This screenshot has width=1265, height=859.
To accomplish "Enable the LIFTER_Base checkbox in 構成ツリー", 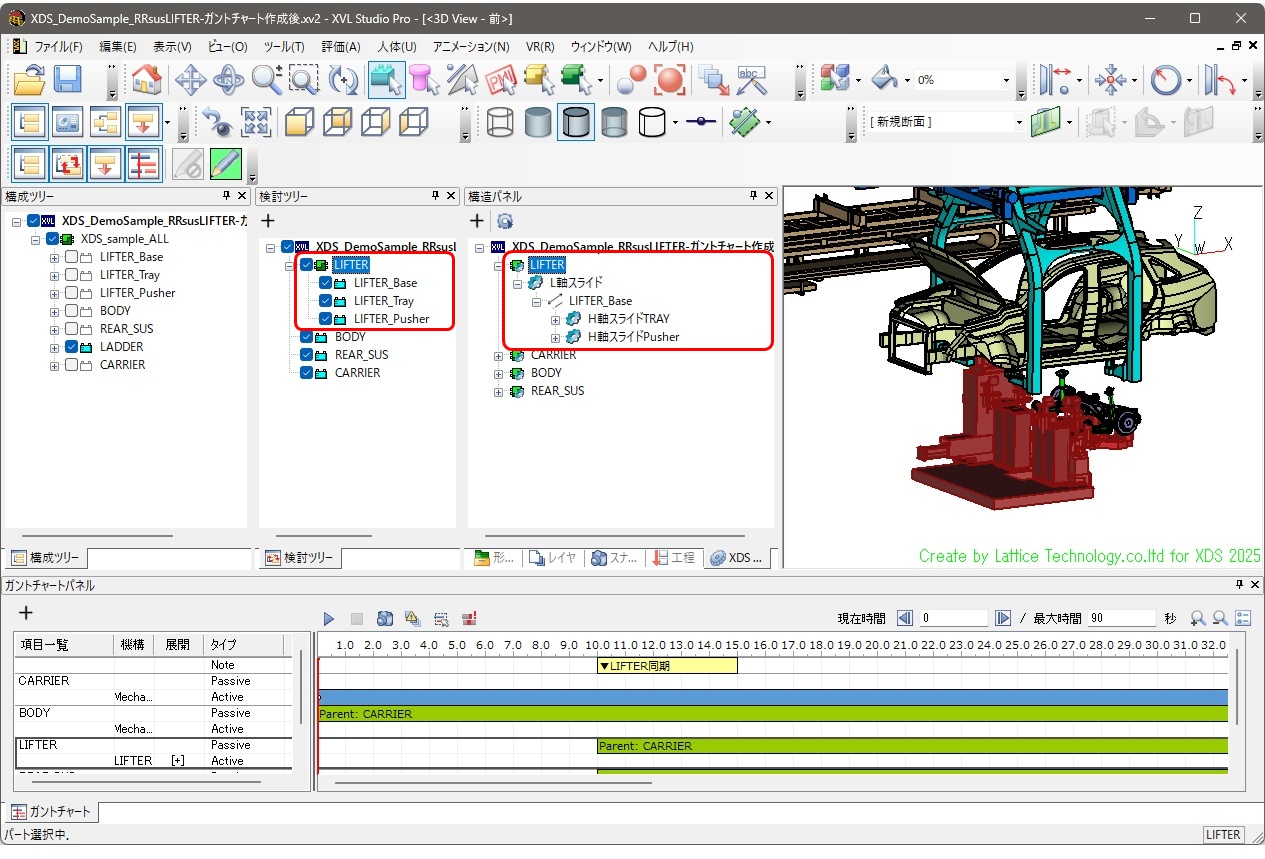I will 72,257.
